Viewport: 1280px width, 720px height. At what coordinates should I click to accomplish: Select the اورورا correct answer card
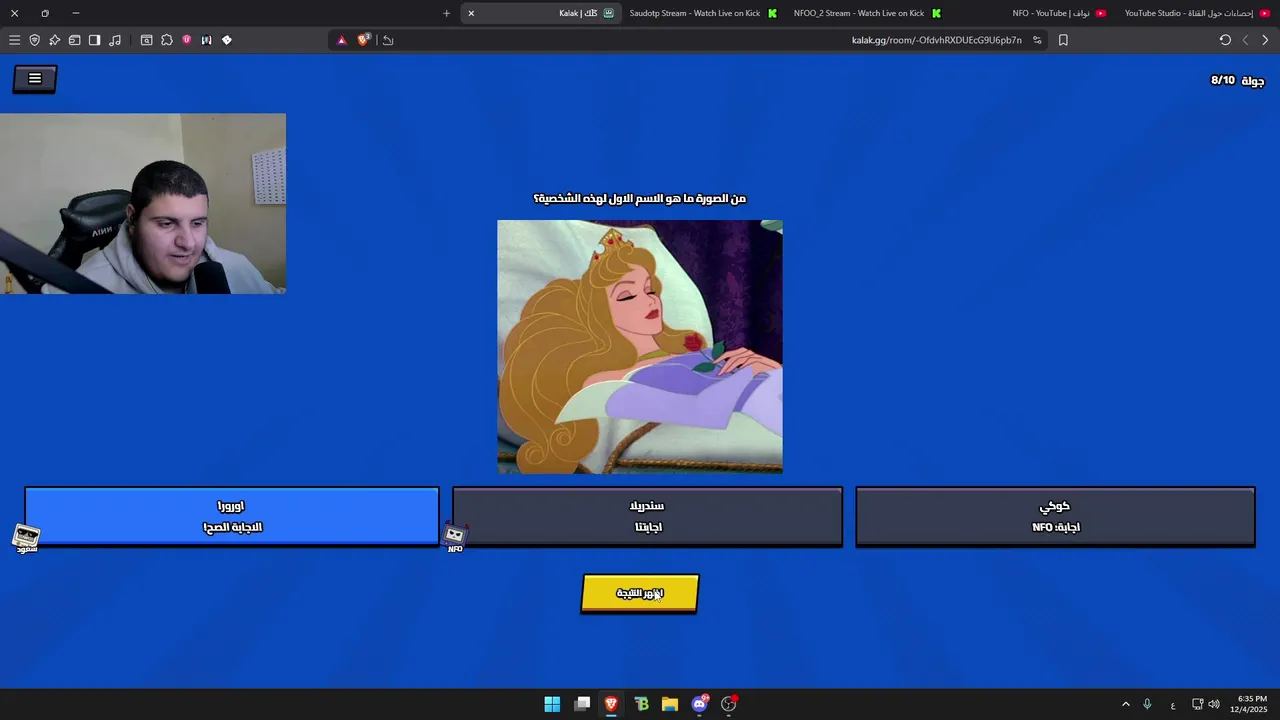point(232,516)
